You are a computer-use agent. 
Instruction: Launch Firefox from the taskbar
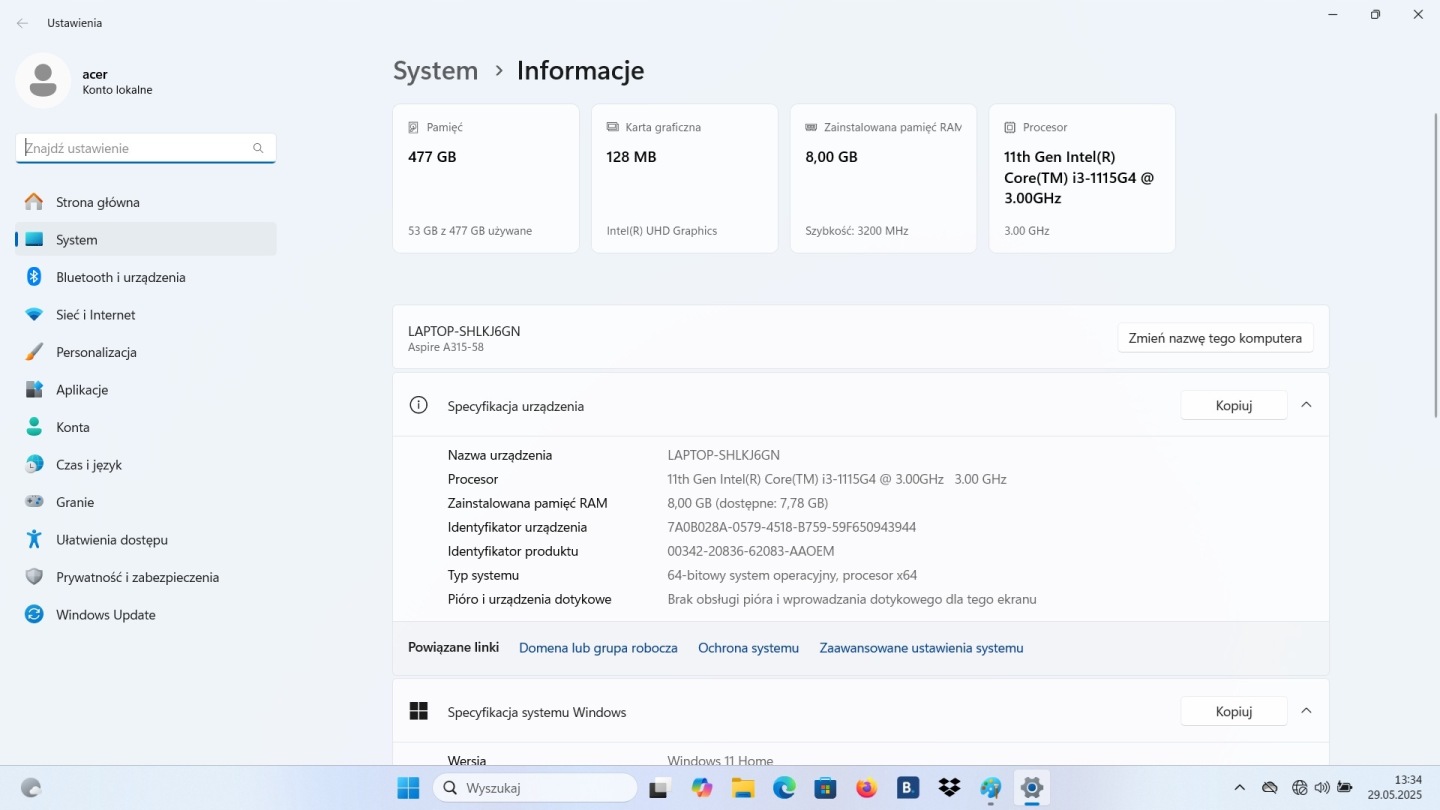[x=866, y=788]
